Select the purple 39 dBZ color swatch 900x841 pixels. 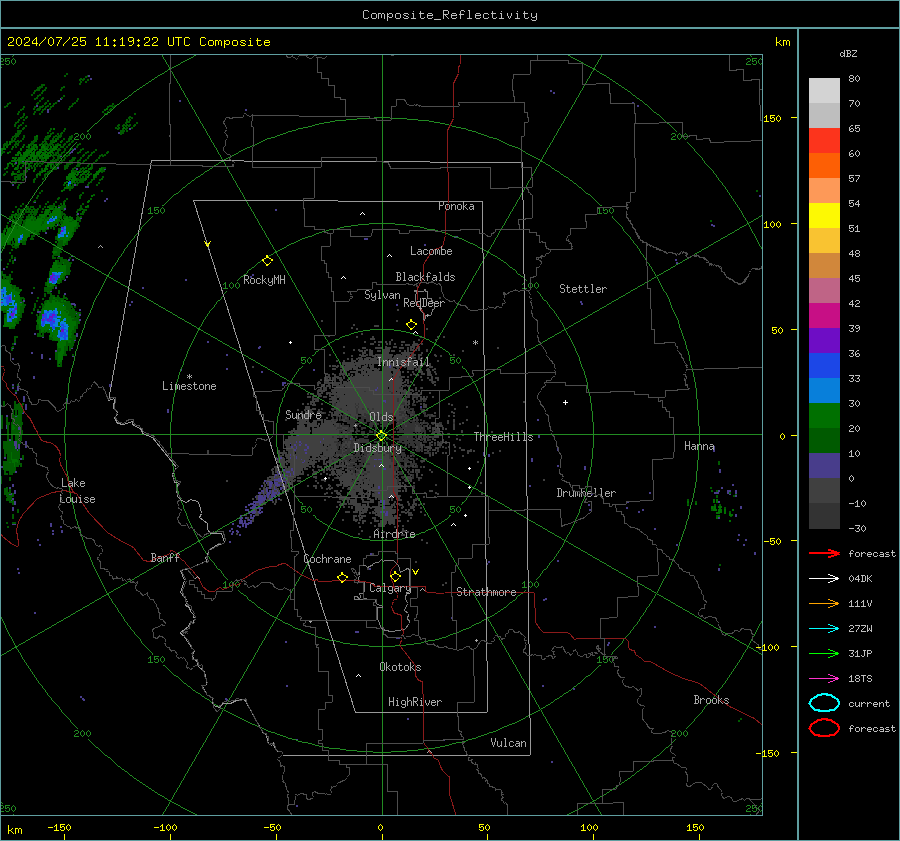click(x=824, y=340)
